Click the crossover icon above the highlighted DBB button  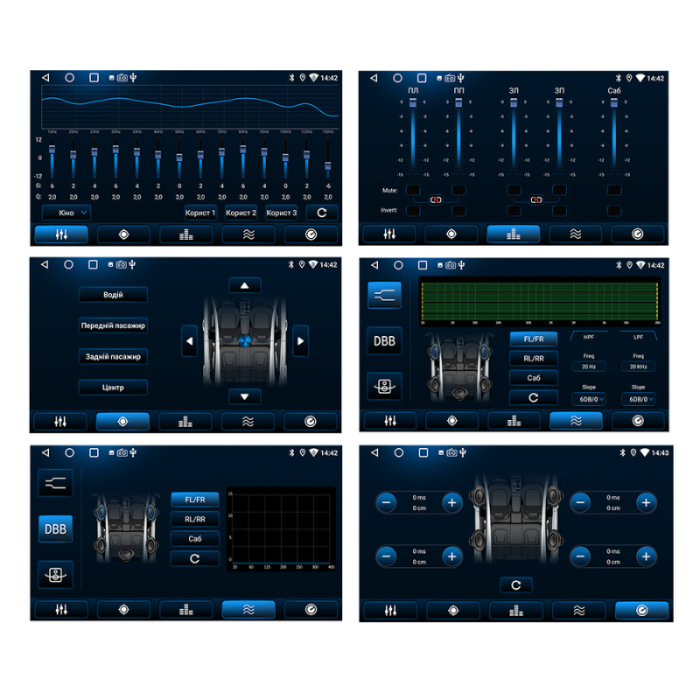55,483
